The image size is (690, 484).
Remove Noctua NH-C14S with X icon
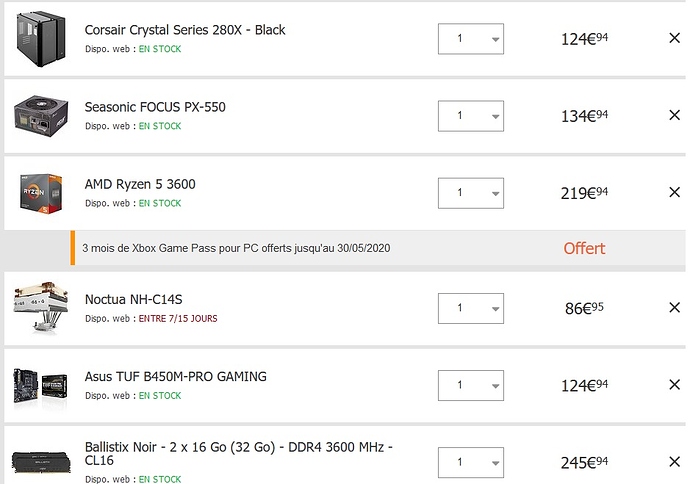click(674, 308)
